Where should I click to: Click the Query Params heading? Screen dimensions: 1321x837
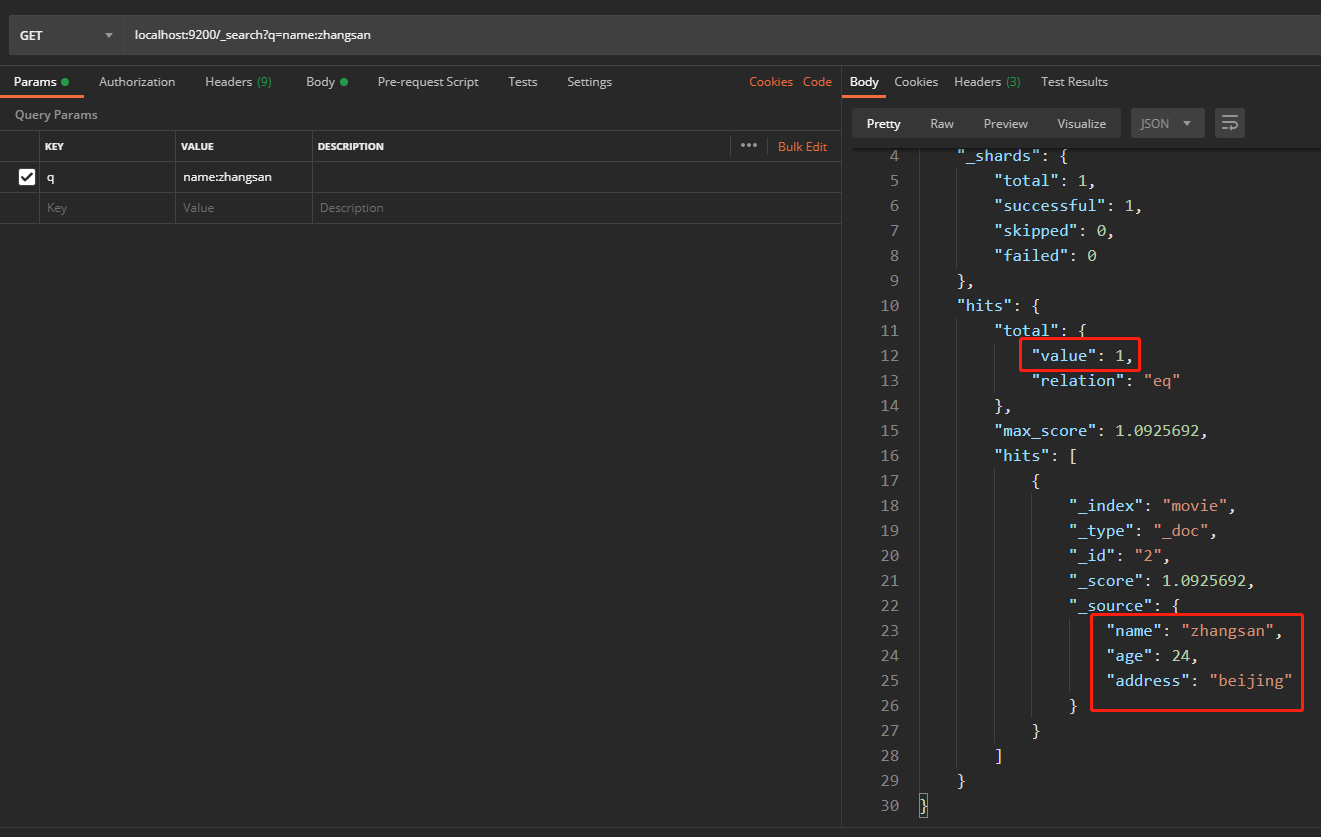tap(56, 115)
